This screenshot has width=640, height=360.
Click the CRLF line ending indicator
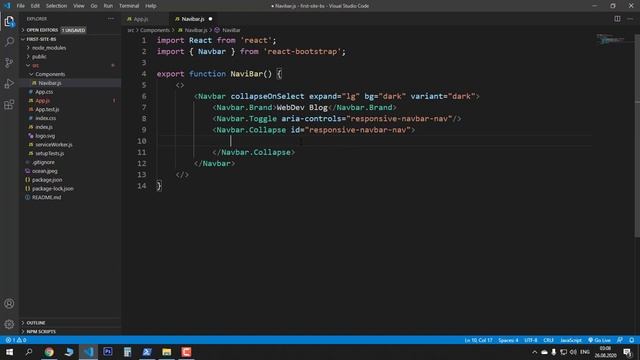tap(548, 340)
